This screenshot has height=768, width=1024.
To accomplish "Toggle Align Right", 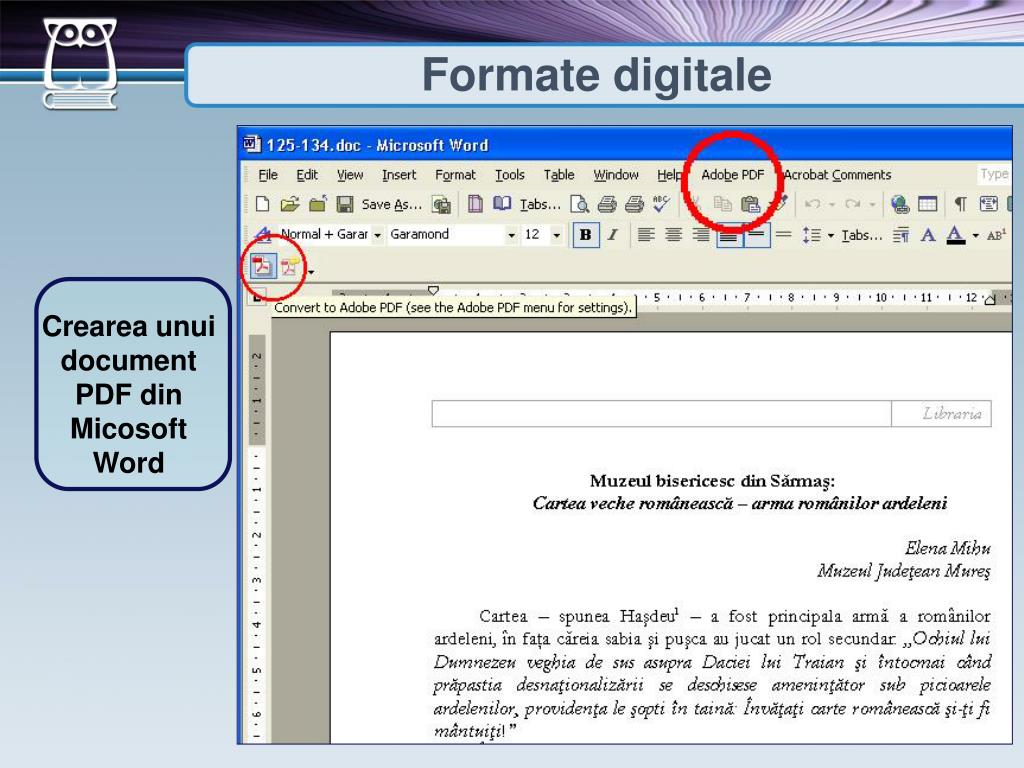I will [701, 234].
